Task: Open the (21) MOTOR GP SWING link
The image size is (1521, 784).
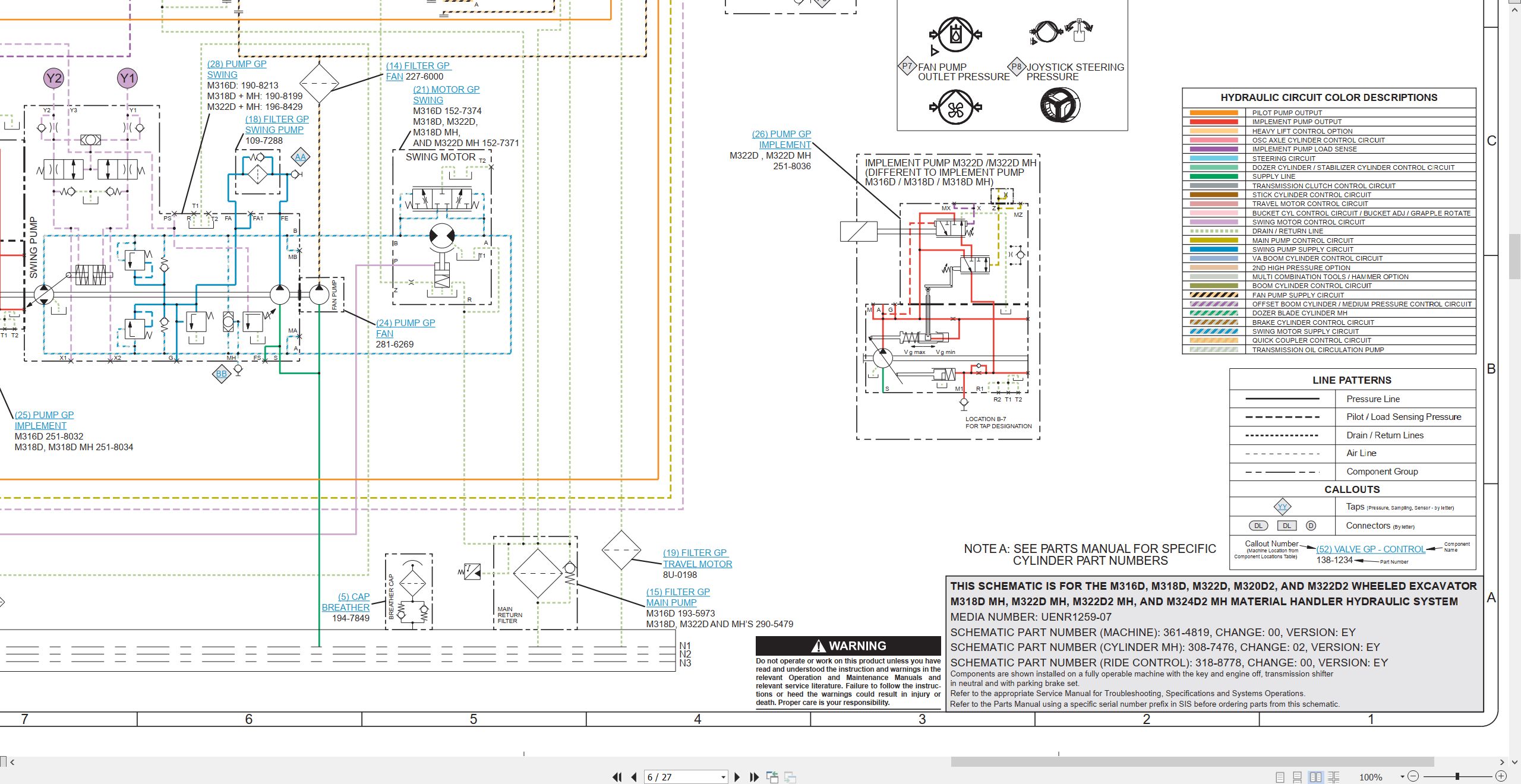Action: coord(446,94)
